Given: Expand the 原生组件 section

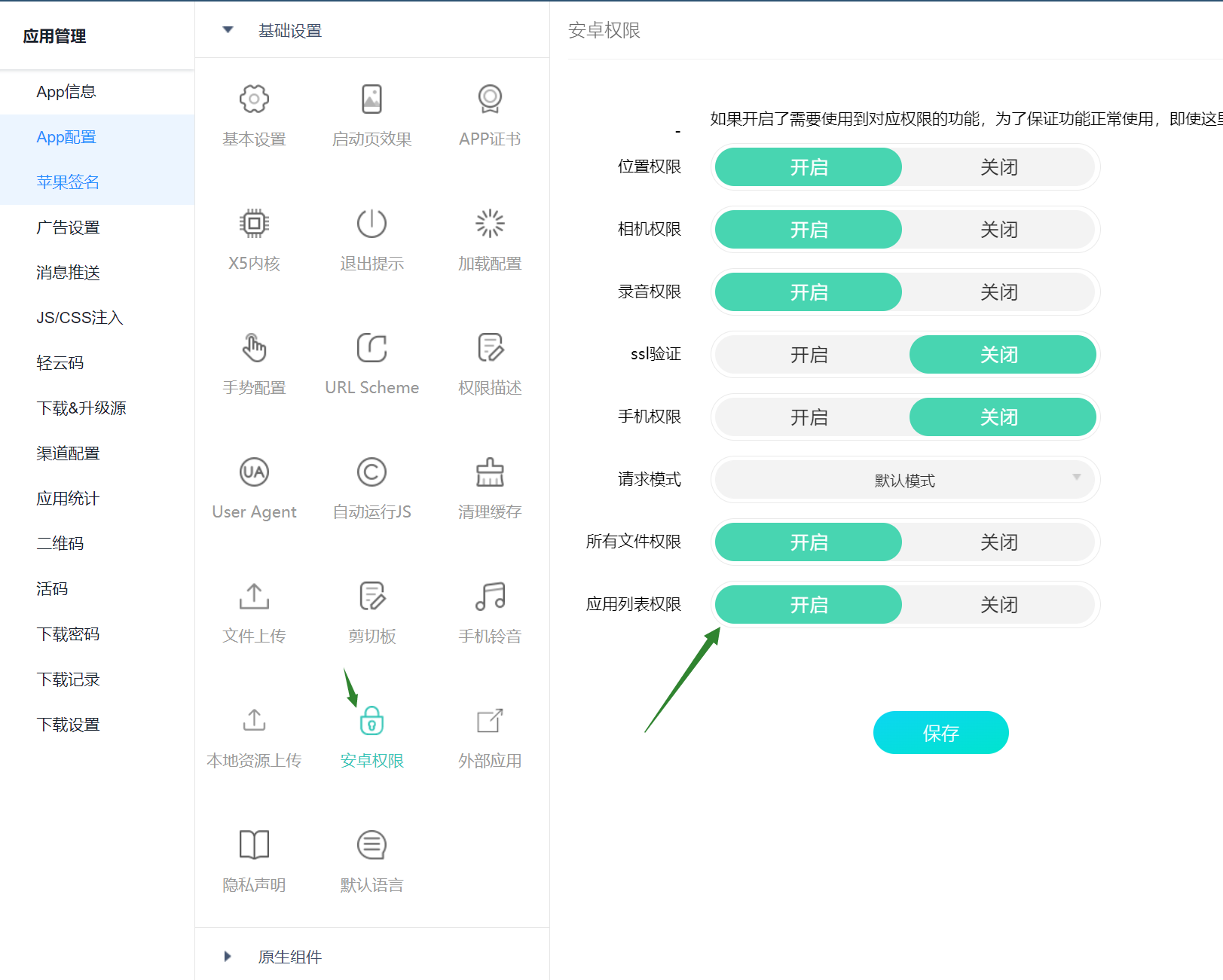Looking at the screenshot, I should 228,957.
